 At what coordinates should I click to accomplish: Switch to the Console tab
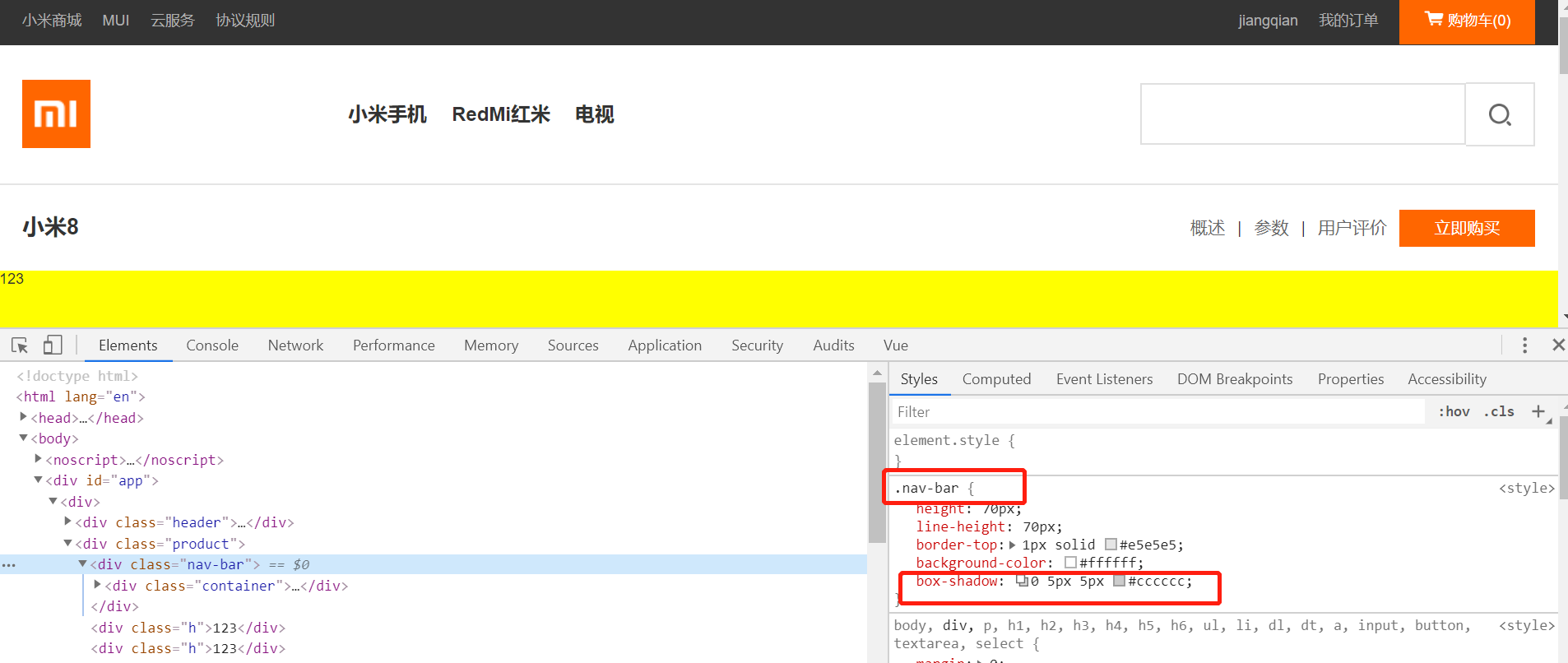212,345
